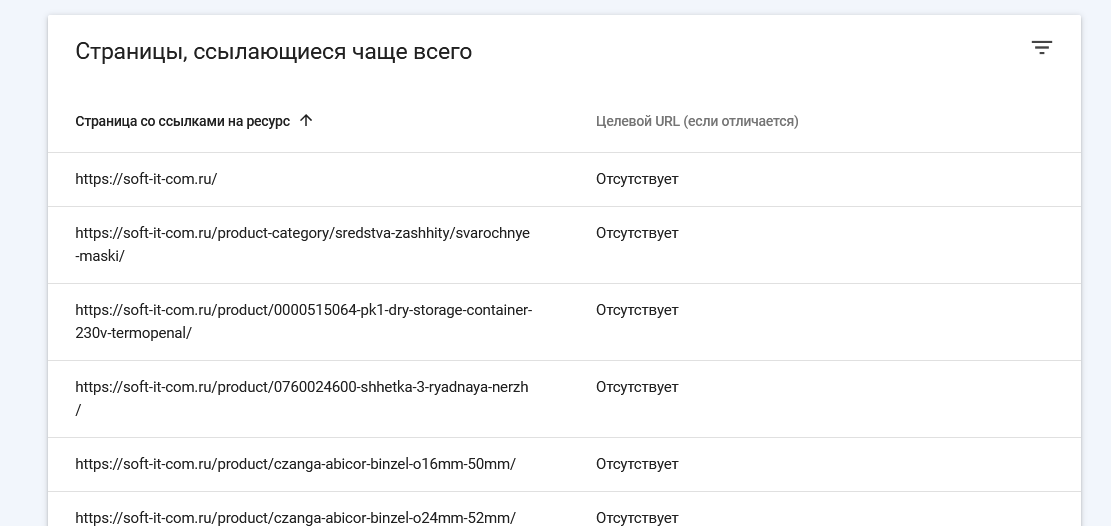The width and height of the screenshot is (1111, 526).
Task: Click the 'Страницы, ссылающиеся чаще всего' heading
Action: [273, 52]
